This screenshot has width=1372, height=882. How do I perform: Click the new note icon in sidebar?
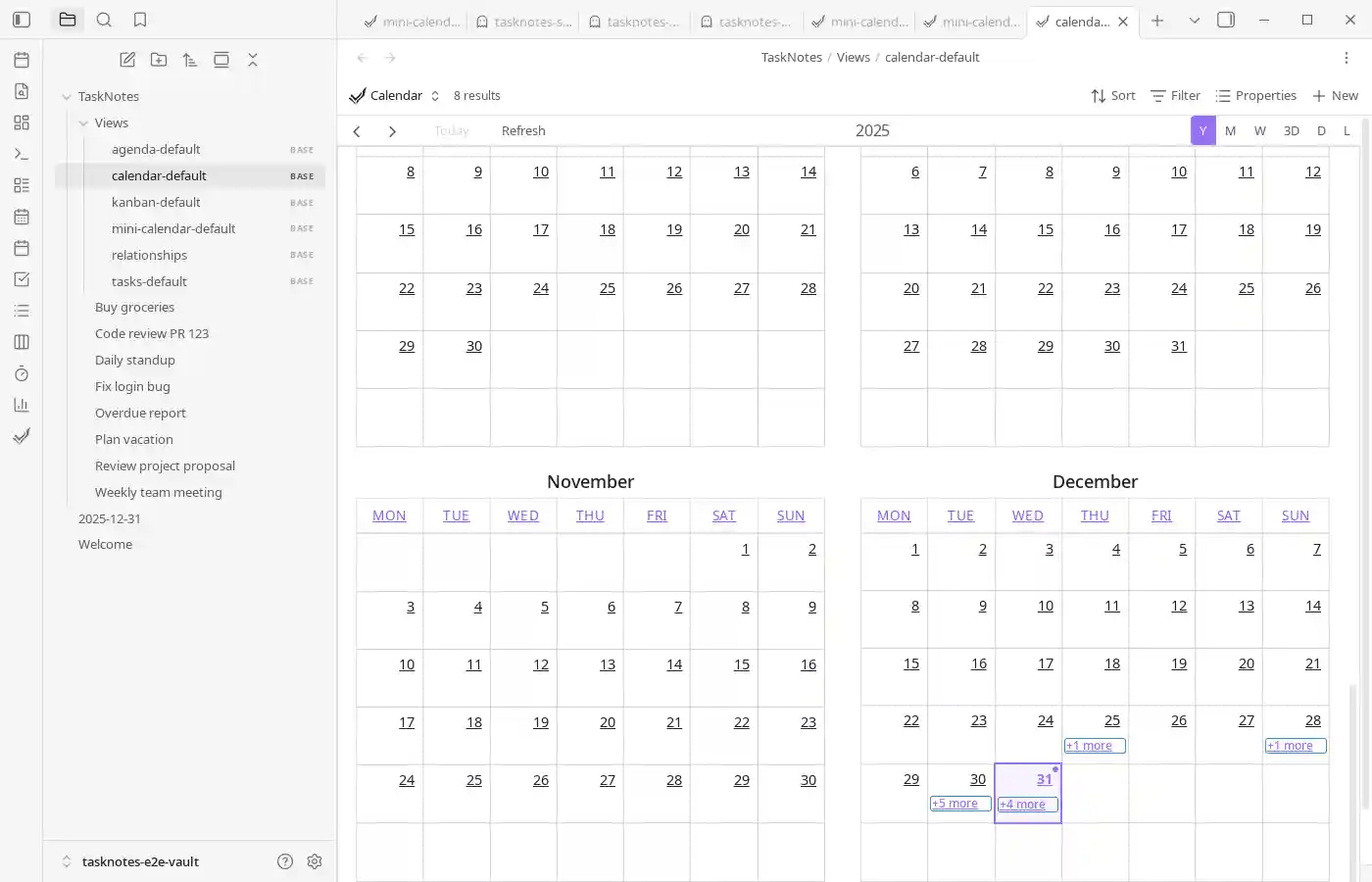click(x=127, y=60)
